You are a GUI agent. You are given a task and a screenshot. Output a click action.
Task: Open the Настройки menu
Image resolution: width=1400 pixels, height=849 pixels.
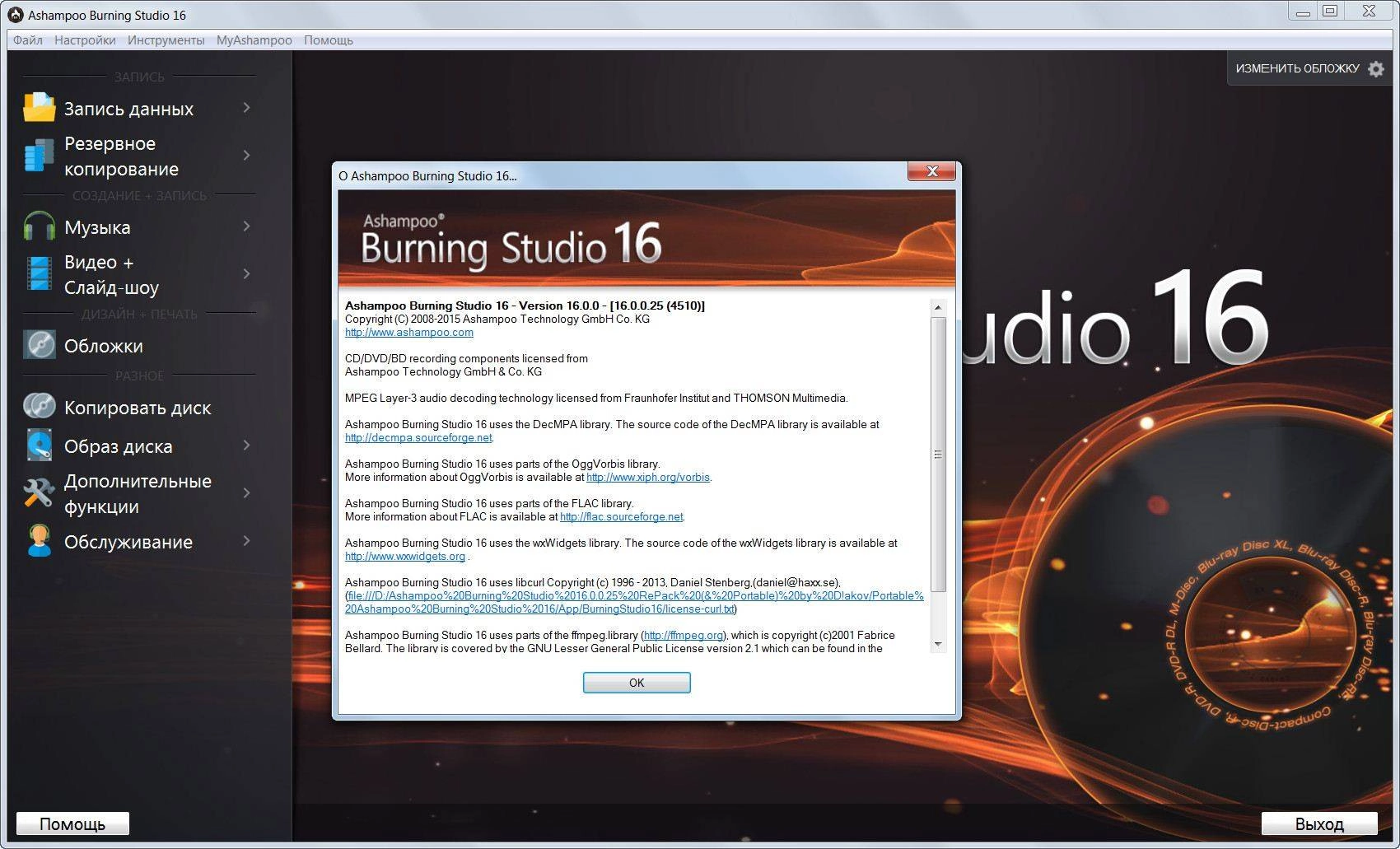click(x=85, y=40)
